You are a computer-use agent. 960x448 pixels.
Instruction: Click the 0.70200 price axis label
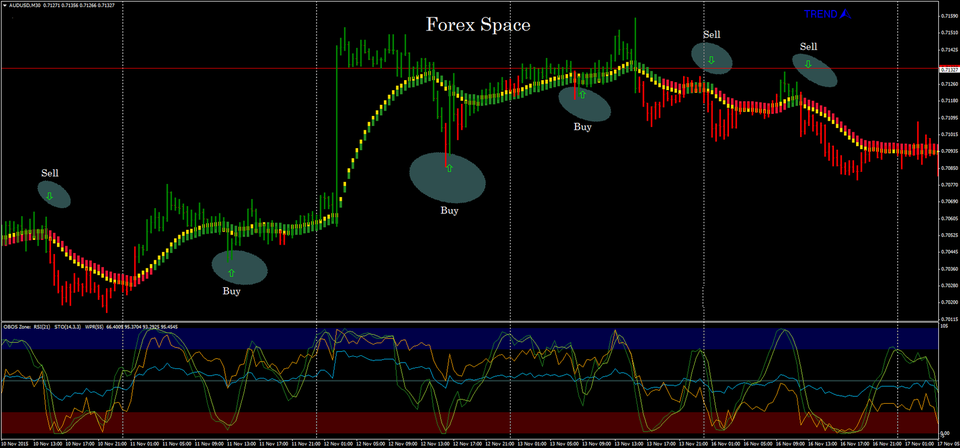tap(948, 302)
